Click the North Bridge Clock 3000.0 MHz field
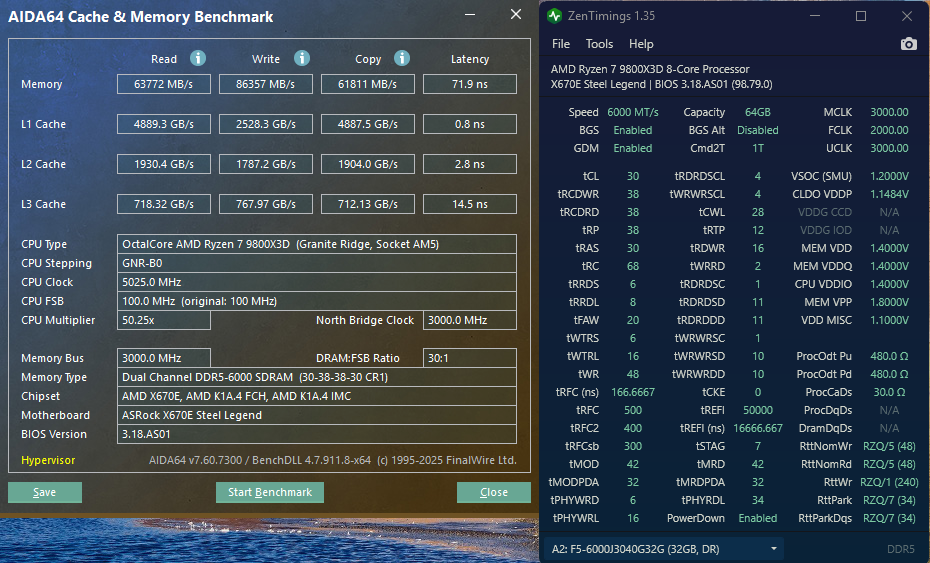 [x=470, y=320]
